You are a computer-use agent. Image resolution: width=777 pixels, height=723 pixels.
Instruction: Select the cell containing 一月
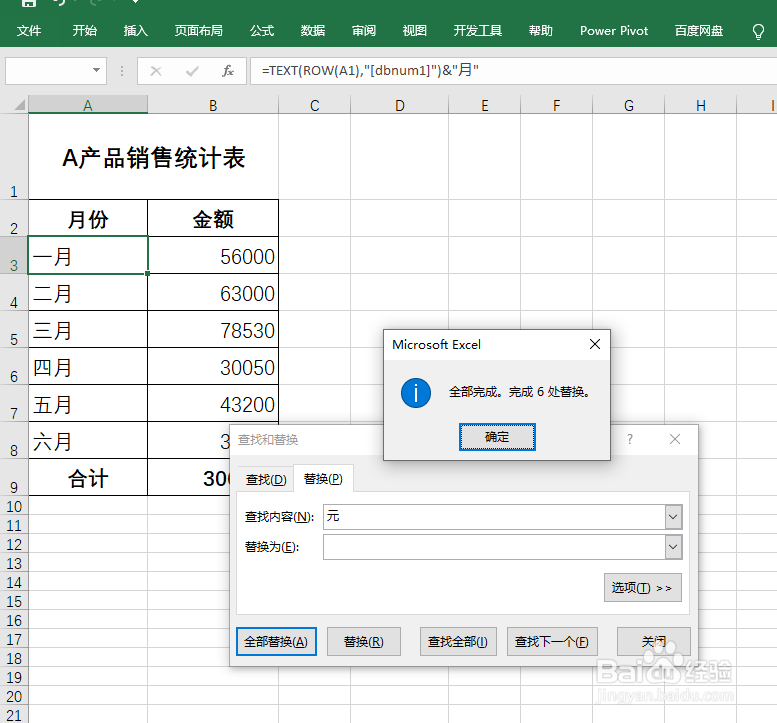click(88, 255)
